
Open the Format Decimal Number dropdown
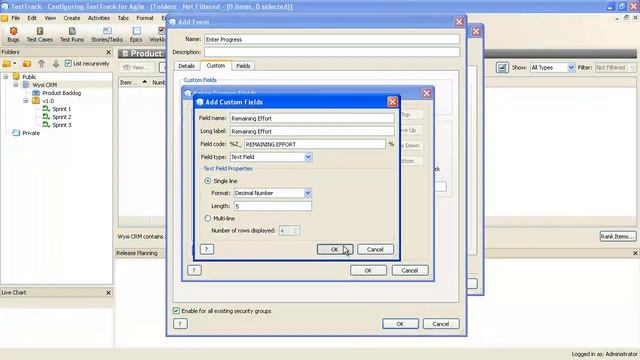(307, 193)
